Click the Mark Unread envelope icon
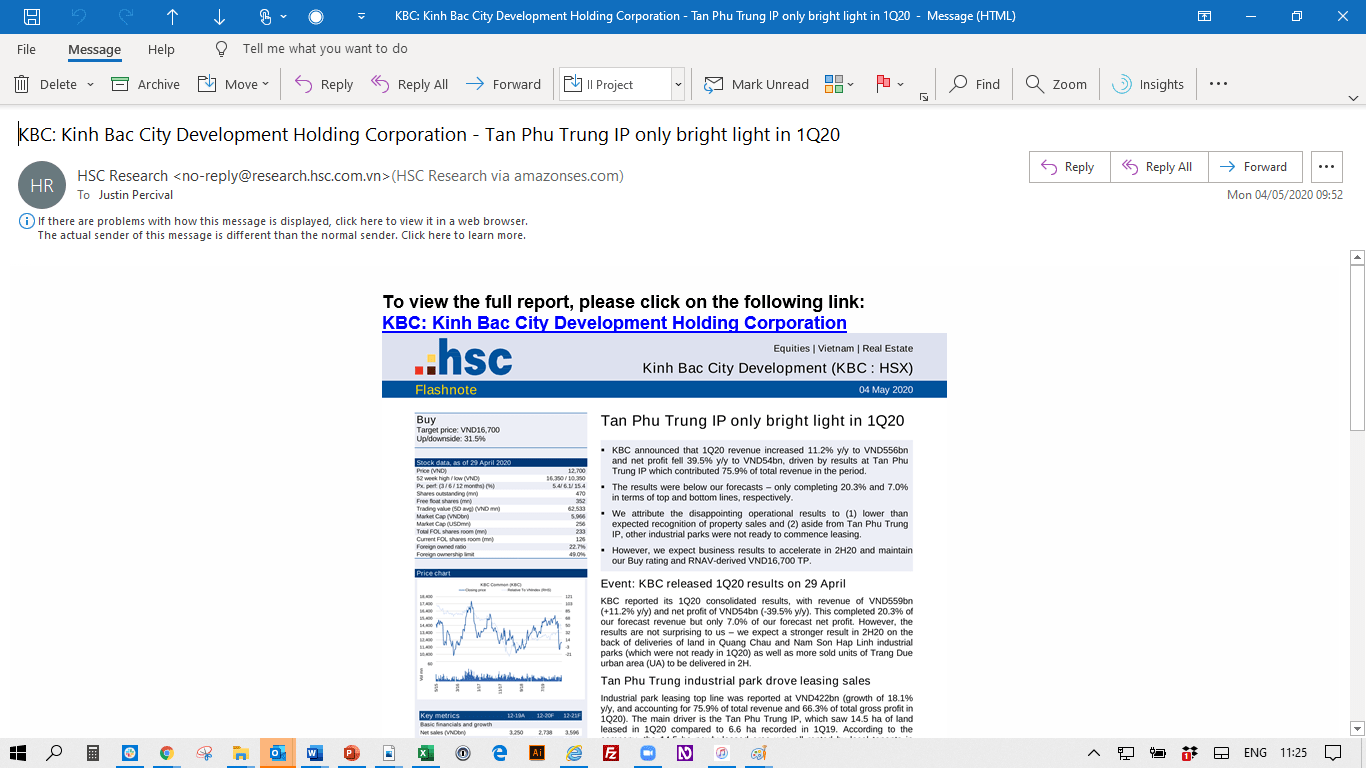 714,84
